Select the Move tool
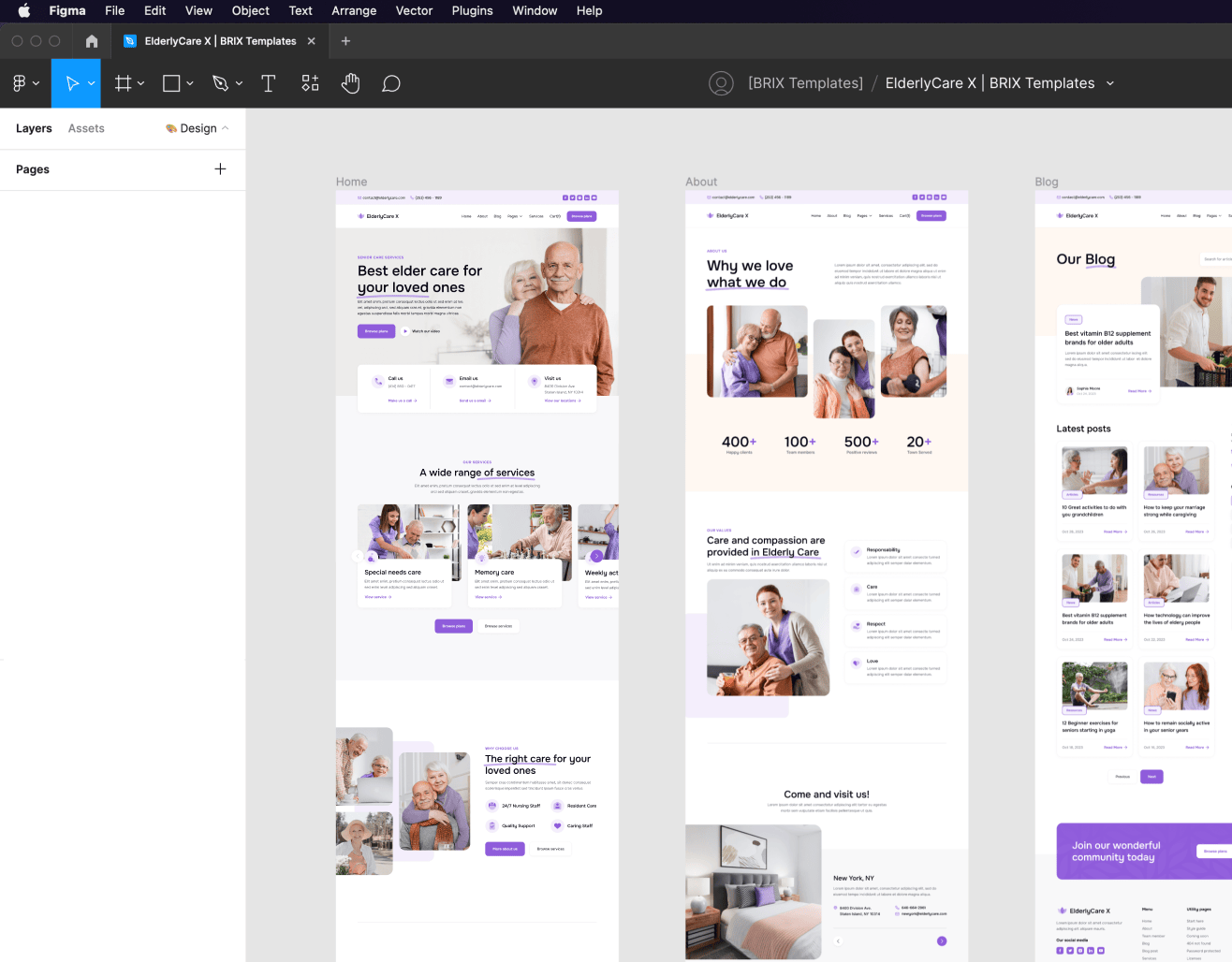Screen dimensions: 1232x962 coord(70,82)
